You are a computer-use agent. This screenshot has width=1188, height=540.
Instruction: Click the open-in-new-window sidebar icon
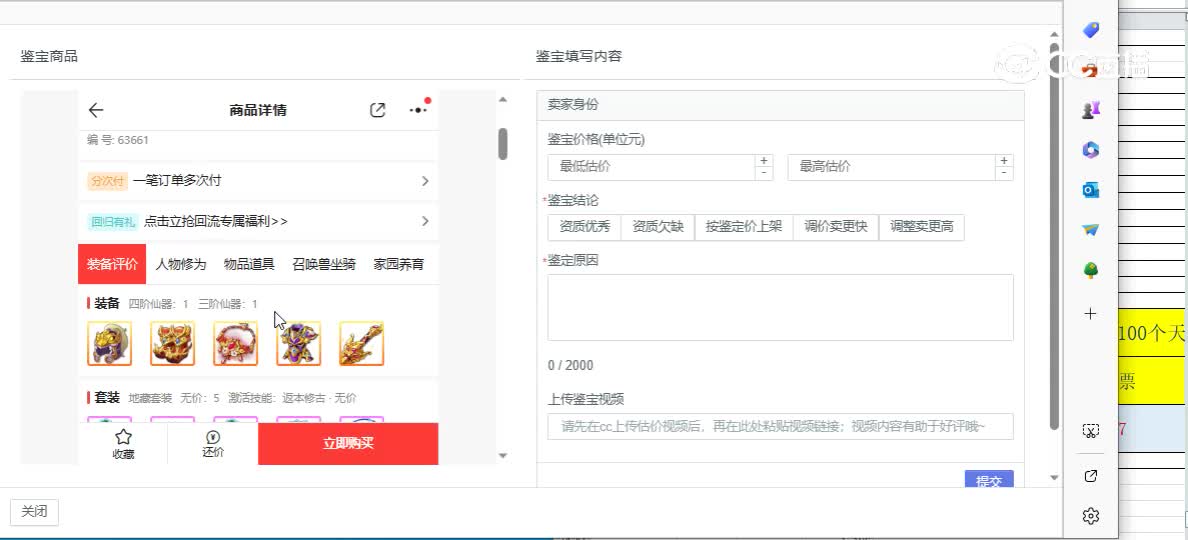[x=1091, y=476]
